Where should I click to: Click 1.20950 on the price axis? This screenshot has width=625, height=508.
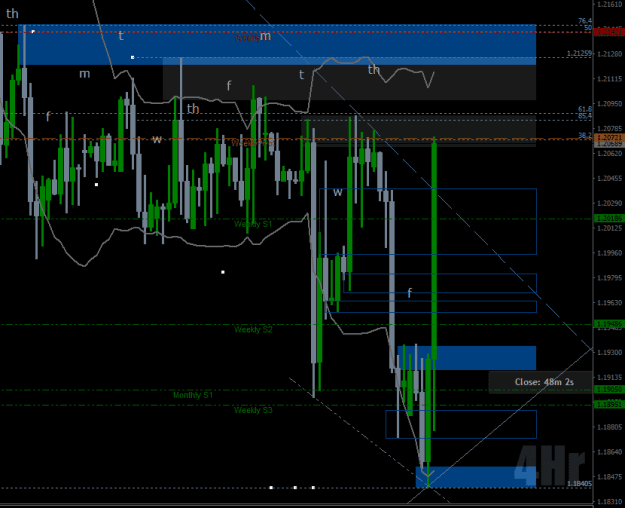[610, 104]
